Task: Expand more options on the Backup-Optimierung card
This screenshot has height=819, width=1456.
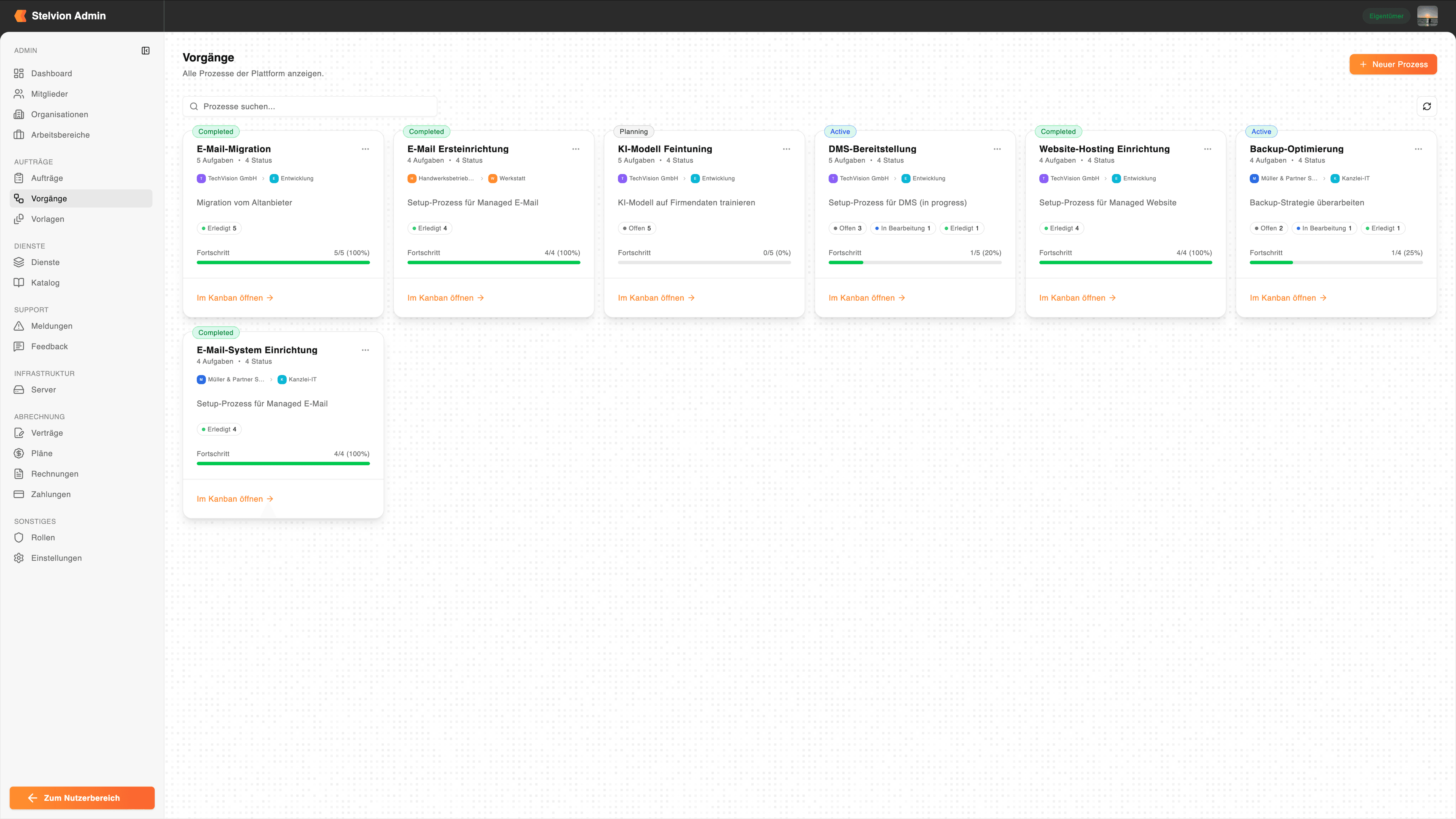Action: pyautogui.click(x=1418, y=149)
